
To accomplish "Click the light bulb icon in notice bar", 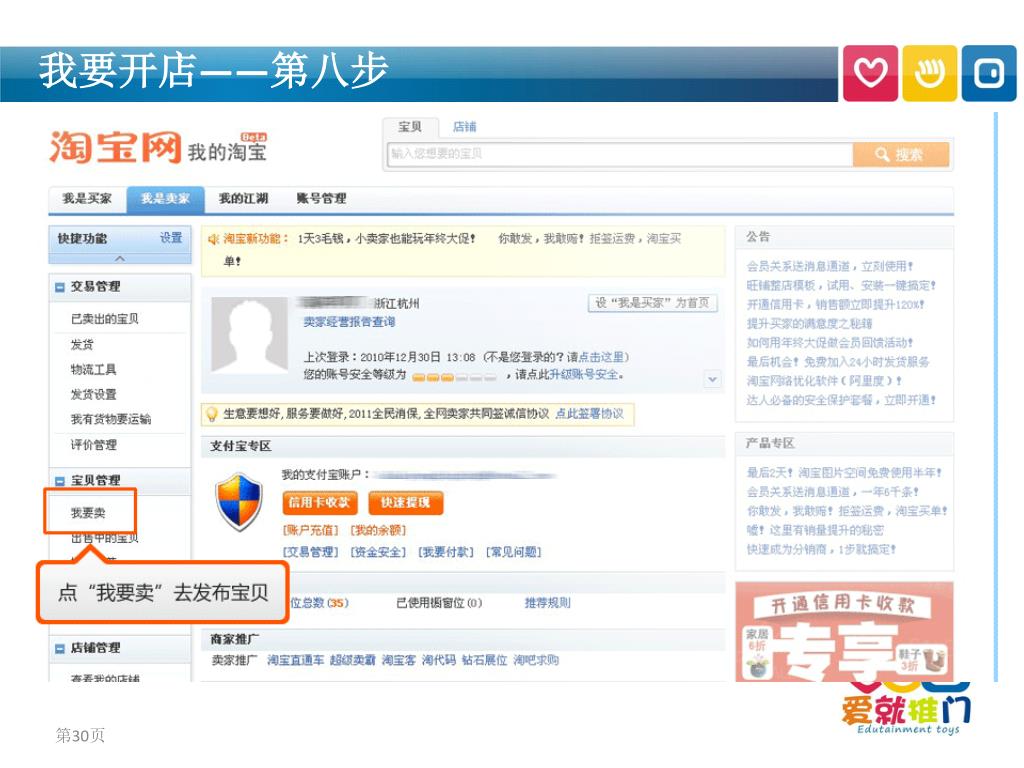I will [x=212, y=414].
